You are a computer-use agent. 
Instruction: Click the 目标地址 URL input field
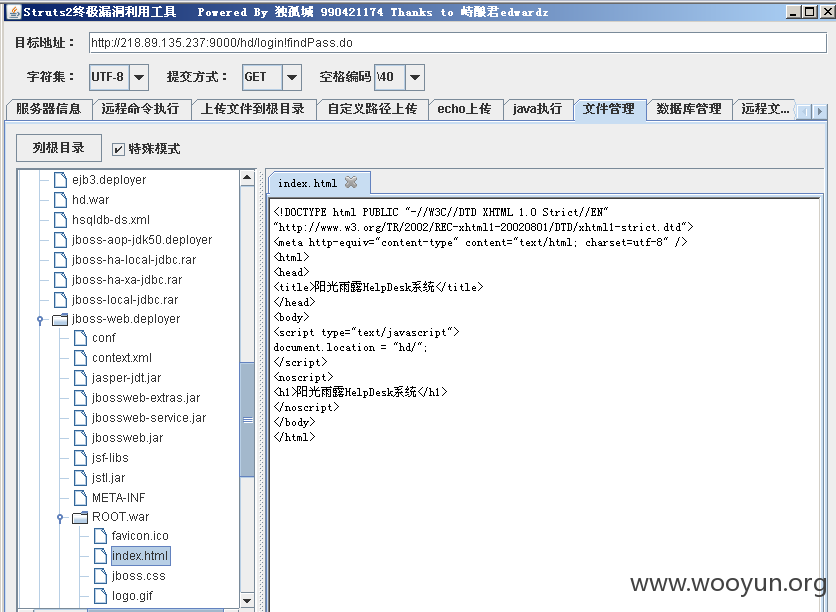point(457,43)
